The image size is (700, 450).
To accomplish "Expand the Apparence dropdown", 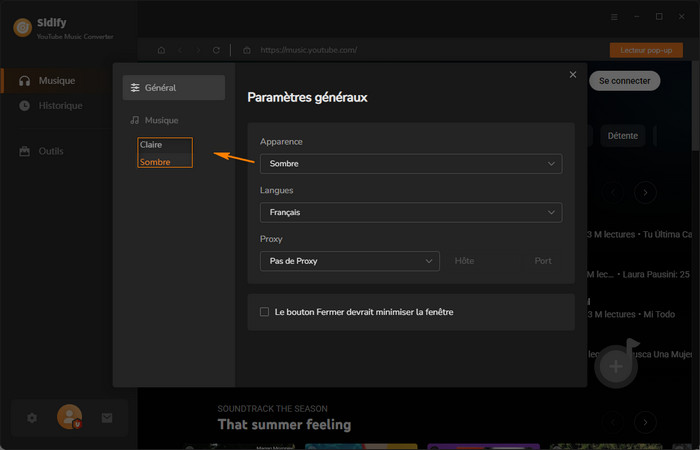I will (x=410, y=163).
